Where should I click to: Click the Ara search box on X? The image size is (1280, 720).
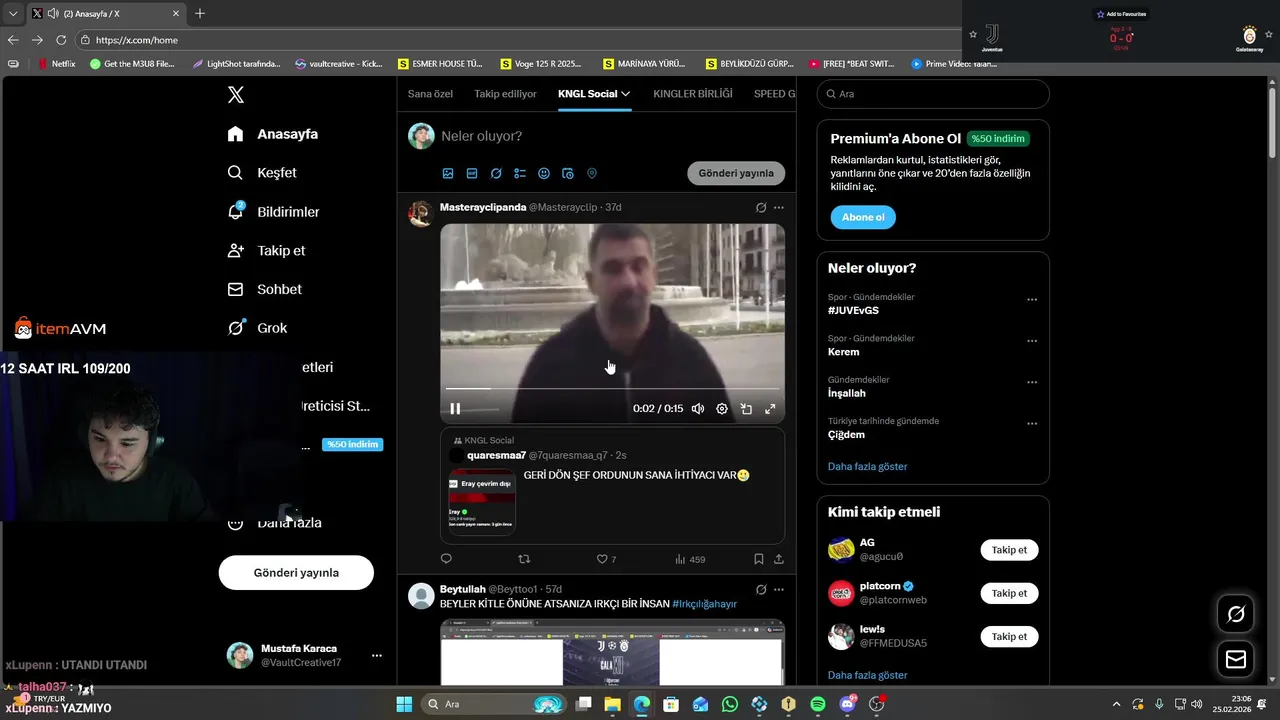coord(933,94)
